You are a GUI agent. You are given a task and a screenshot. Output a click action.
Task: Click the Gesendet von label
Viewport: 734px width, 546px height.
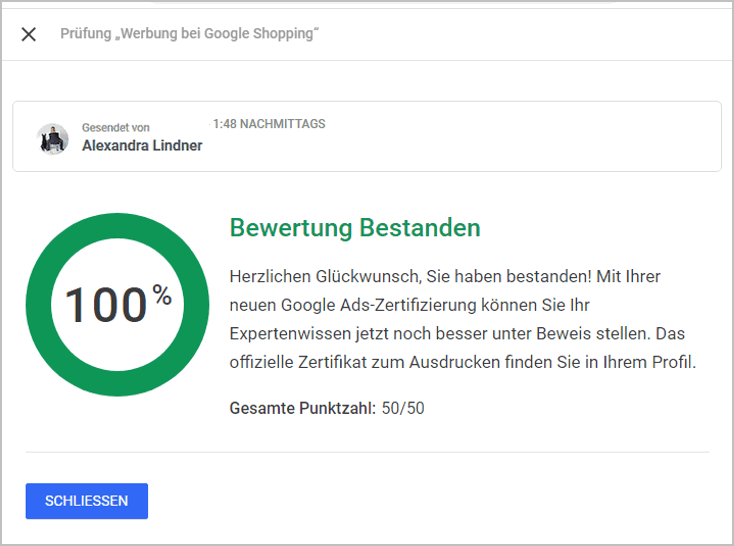click(116, 127)
